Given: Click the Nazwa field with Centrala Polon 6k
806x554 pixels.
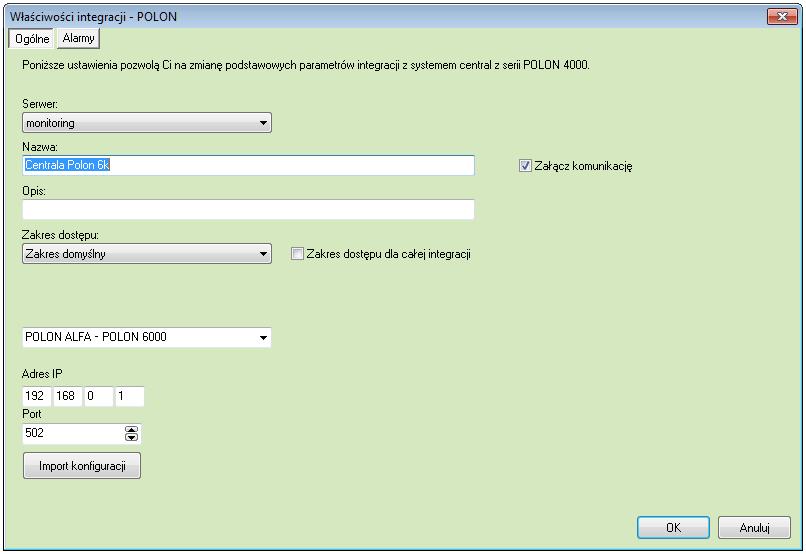Looking at the screenshot, I should pos(248,165).
